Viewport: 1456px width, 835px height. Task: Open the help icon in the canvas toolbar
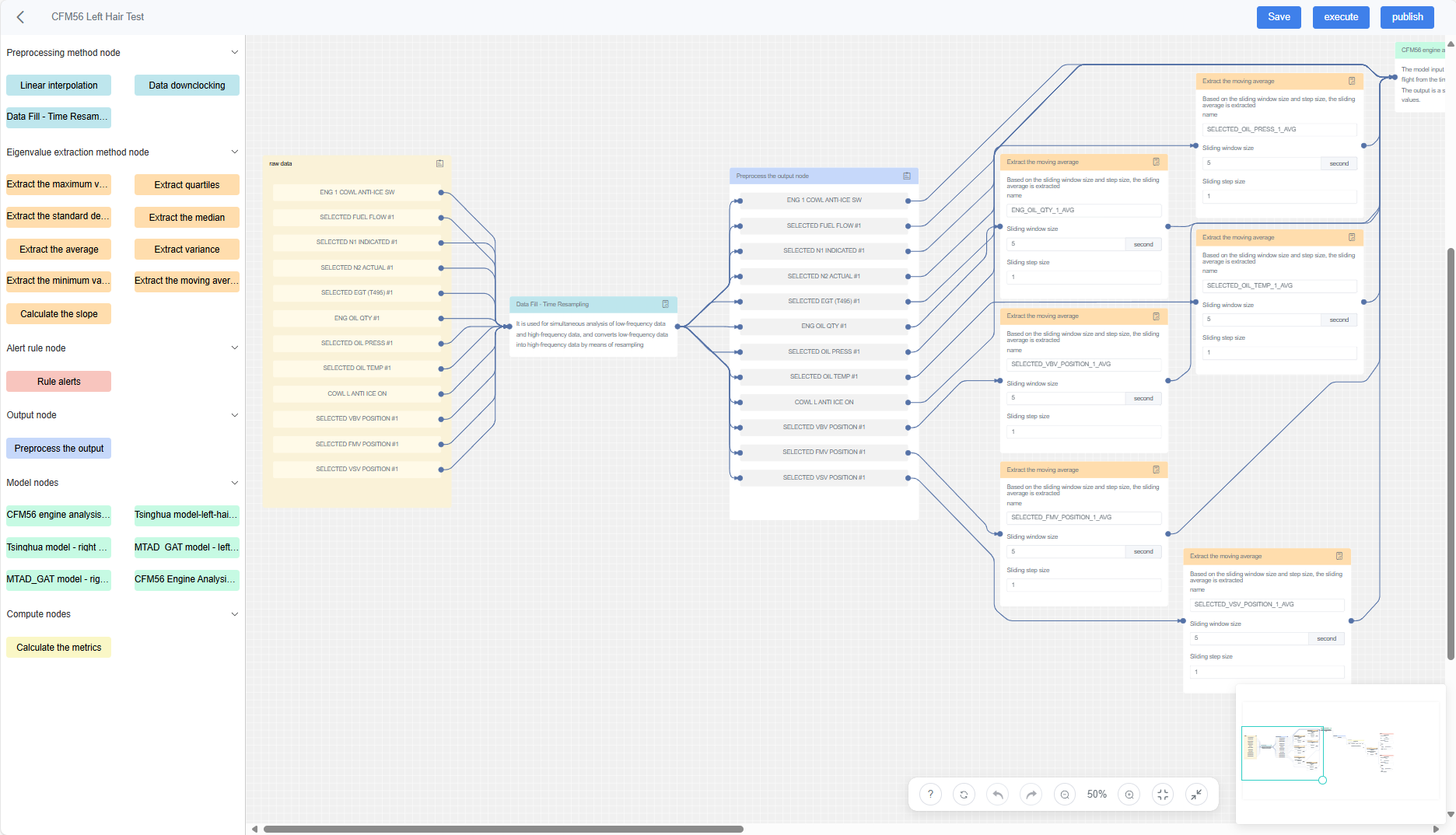(929, 794)
